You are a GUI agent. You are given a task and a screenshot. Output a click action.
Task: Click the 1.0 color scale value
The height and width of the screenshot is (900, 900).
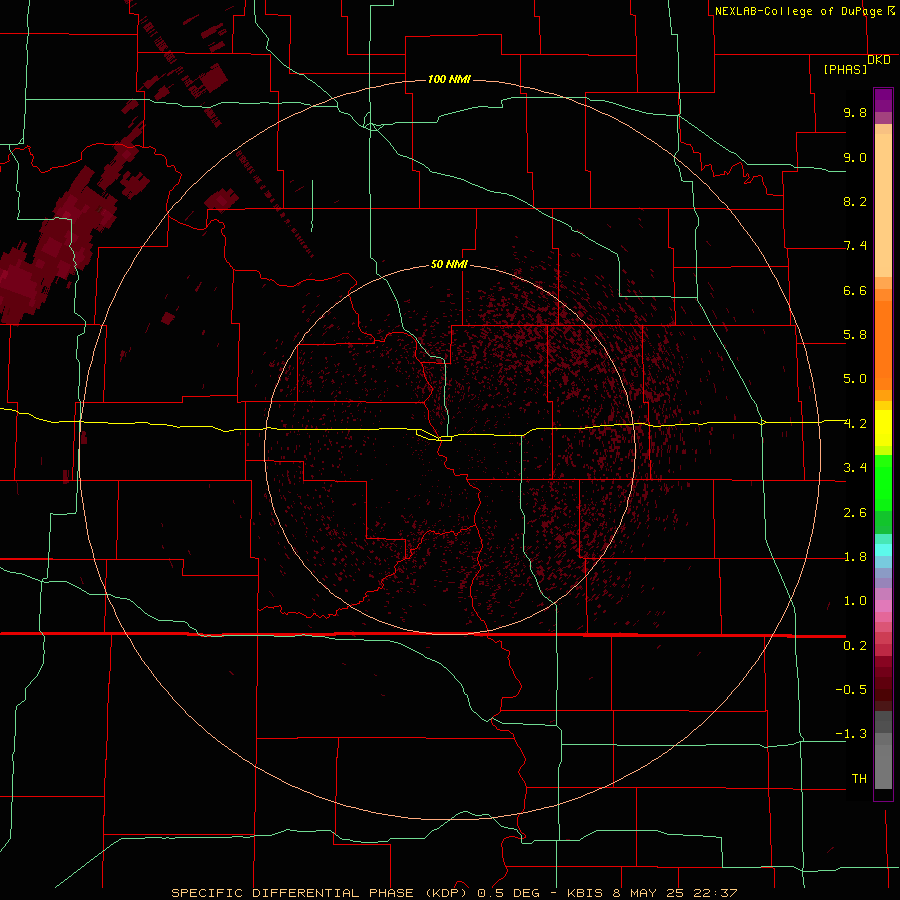point(855,601)
